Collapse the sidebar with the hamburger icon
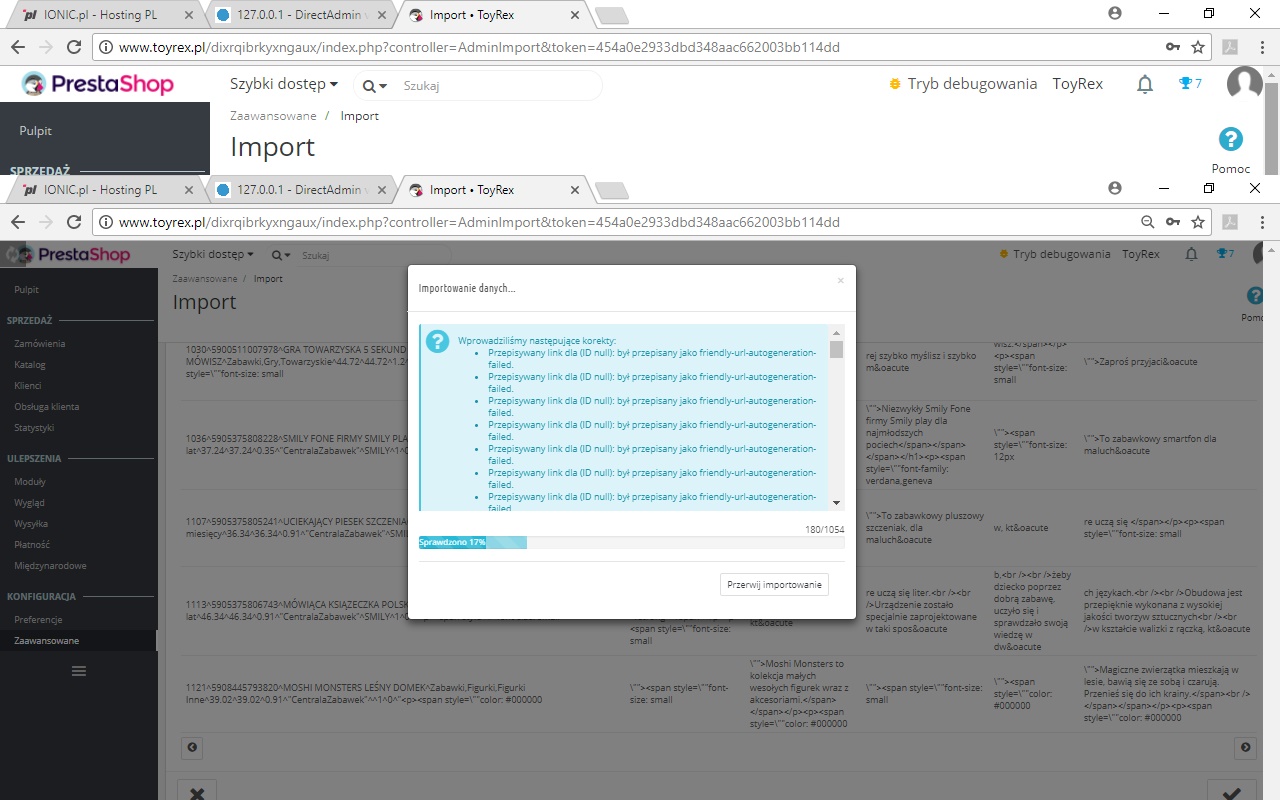This screenshot has width=1280, height=800. point(79,670)
